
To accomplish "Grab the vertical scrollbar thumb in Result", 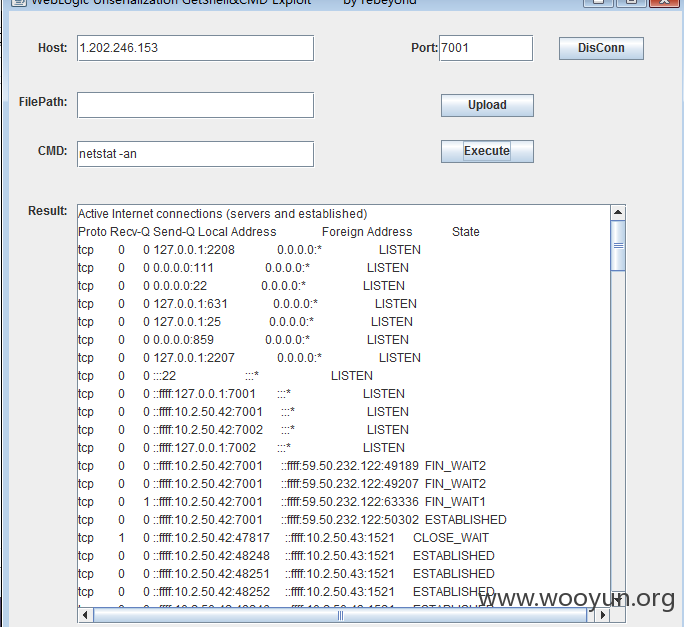I will 618,246.
